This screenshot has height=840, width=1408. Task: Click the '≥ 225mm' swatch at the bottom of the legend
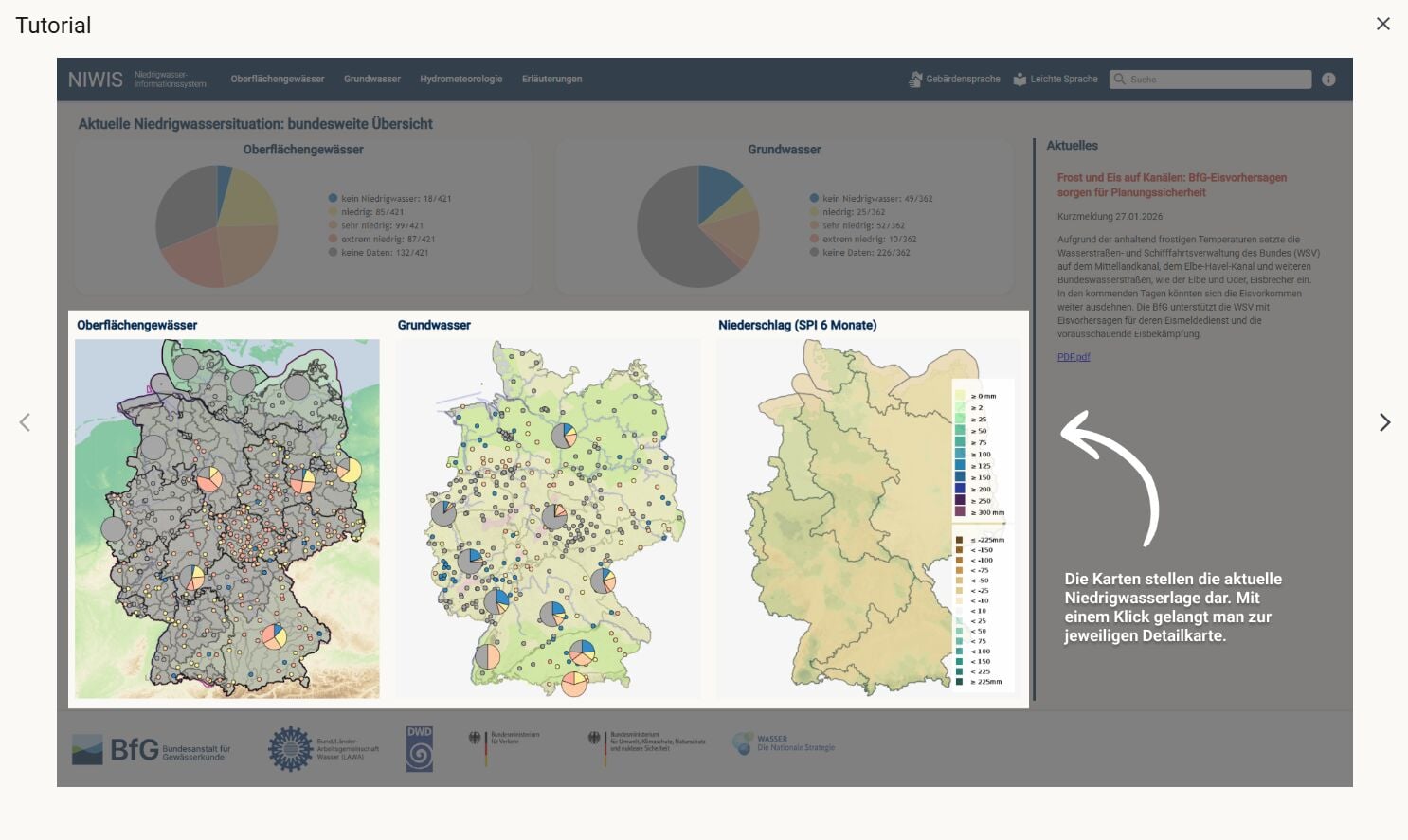959,682
